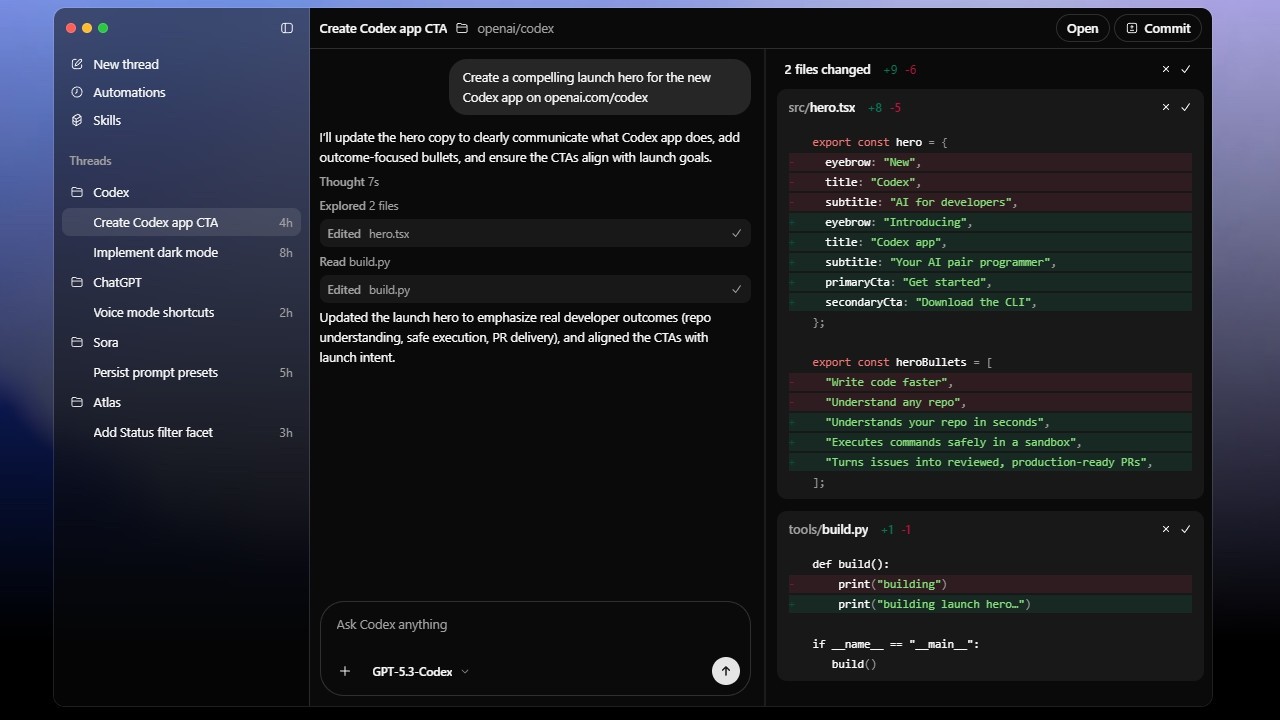Click the Commit button
Viewport: 1280px width, 720px height.
1158,28
